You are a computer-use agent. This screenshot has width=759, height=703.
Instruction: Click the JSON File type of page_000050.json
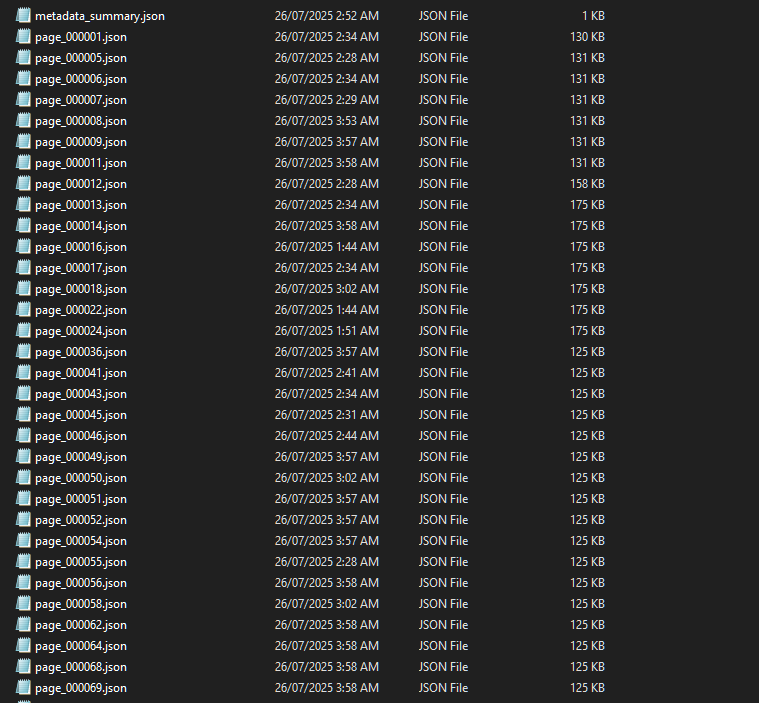point(443,477)
